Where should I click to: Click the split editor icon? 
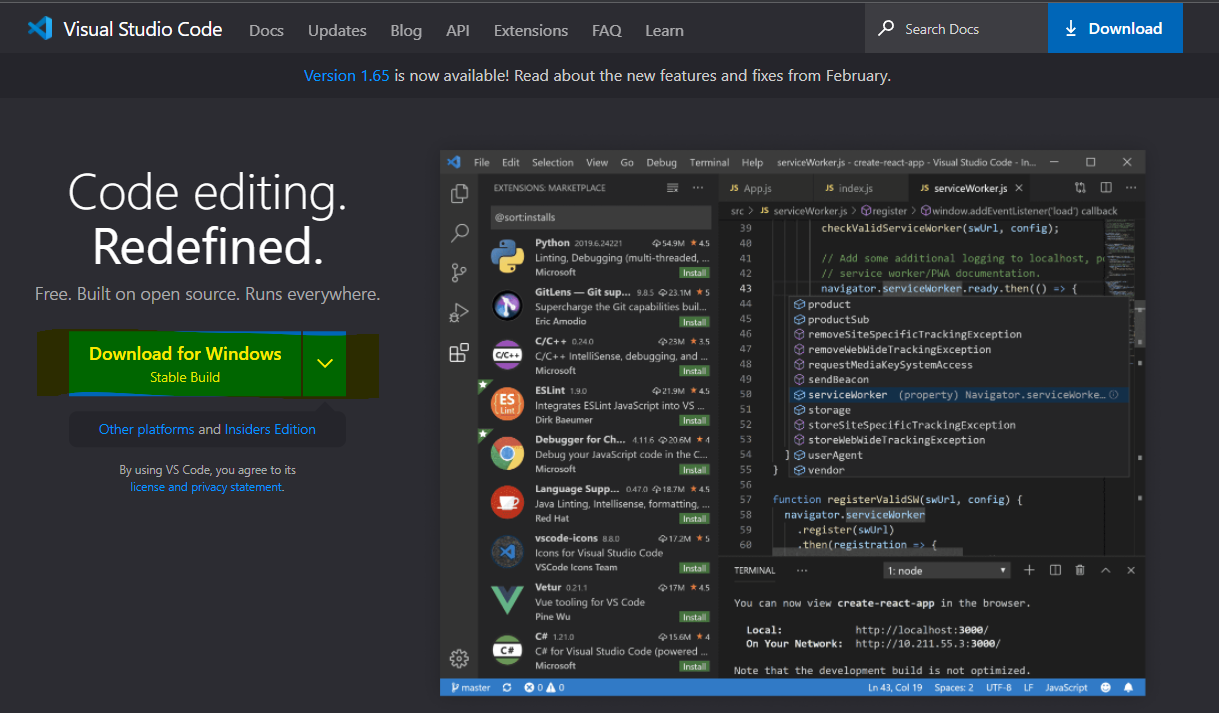point(1106,188)
